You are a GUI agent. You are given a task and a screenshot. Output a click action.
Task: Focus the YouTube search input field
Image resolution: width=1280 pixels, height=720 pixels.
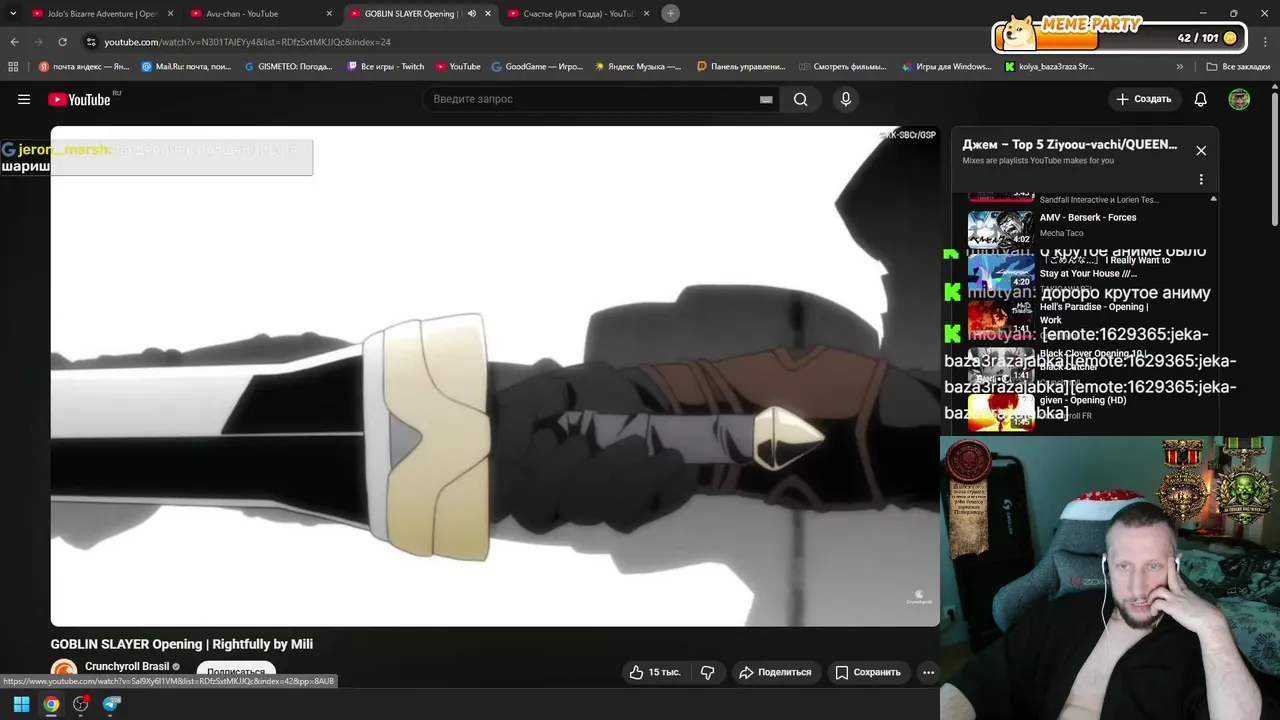pos(590,99)
